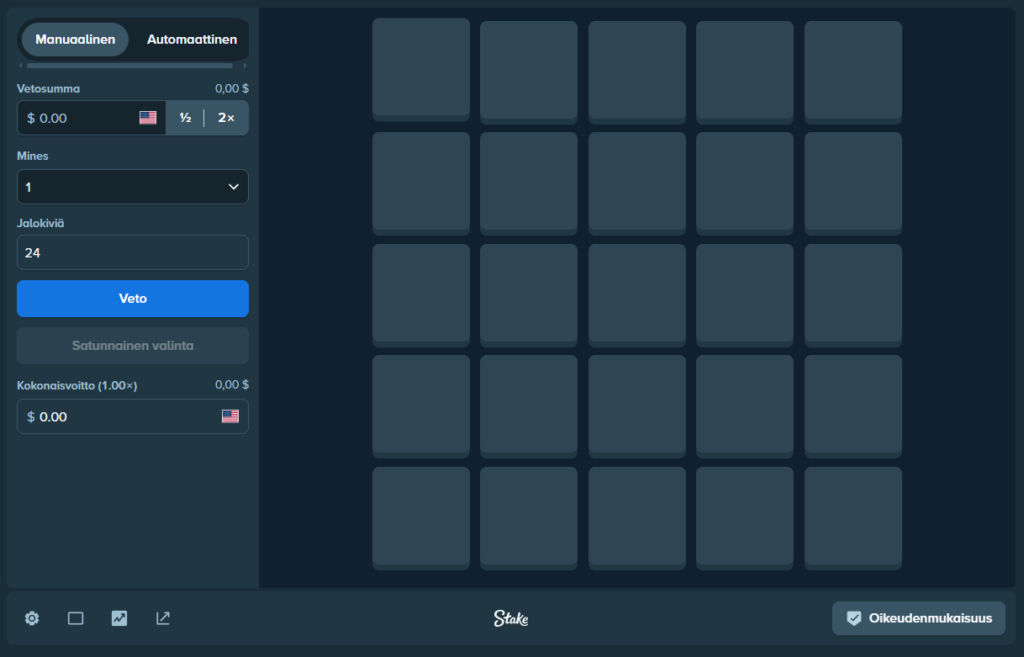1024x657 pixels.
Task: Switch to Manuaalinen mode
Action: pos(75,40)
